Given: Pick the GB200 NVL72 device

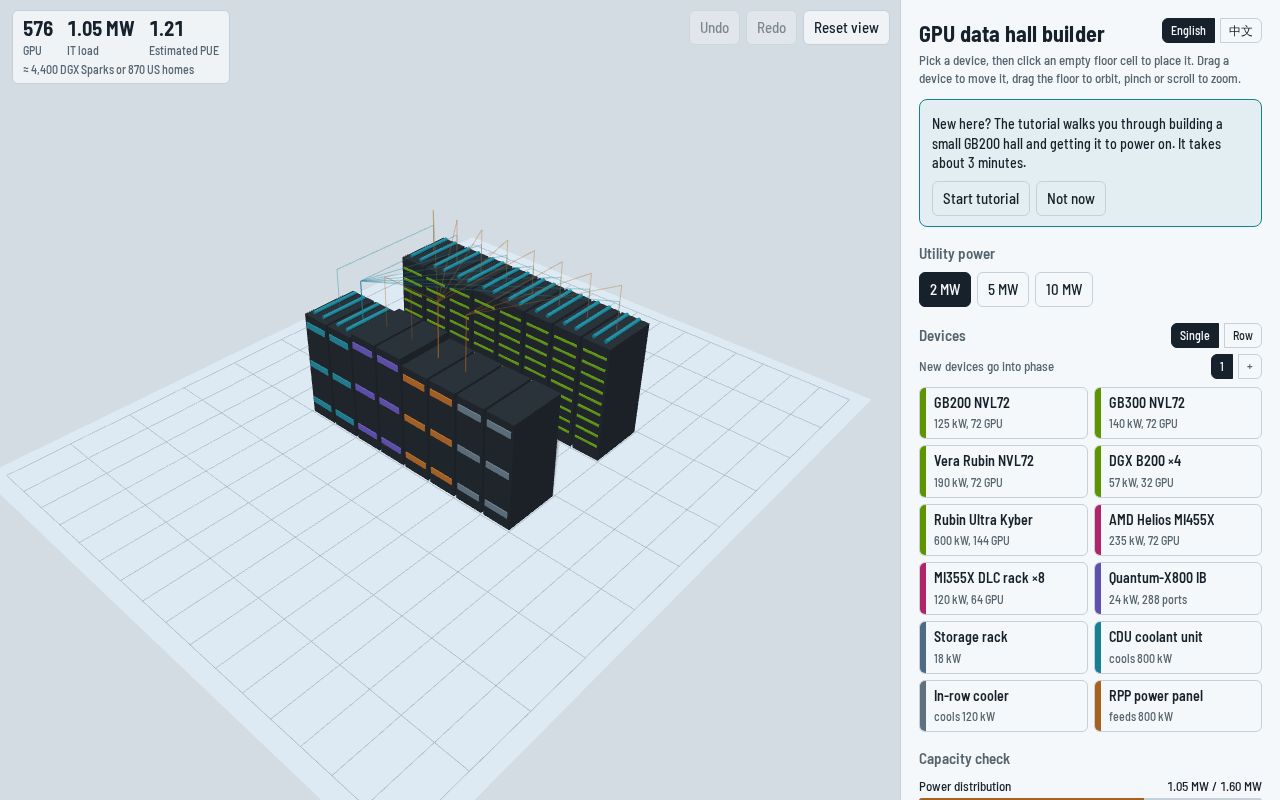Looking at the screenshot, I should click(1003, 413).
